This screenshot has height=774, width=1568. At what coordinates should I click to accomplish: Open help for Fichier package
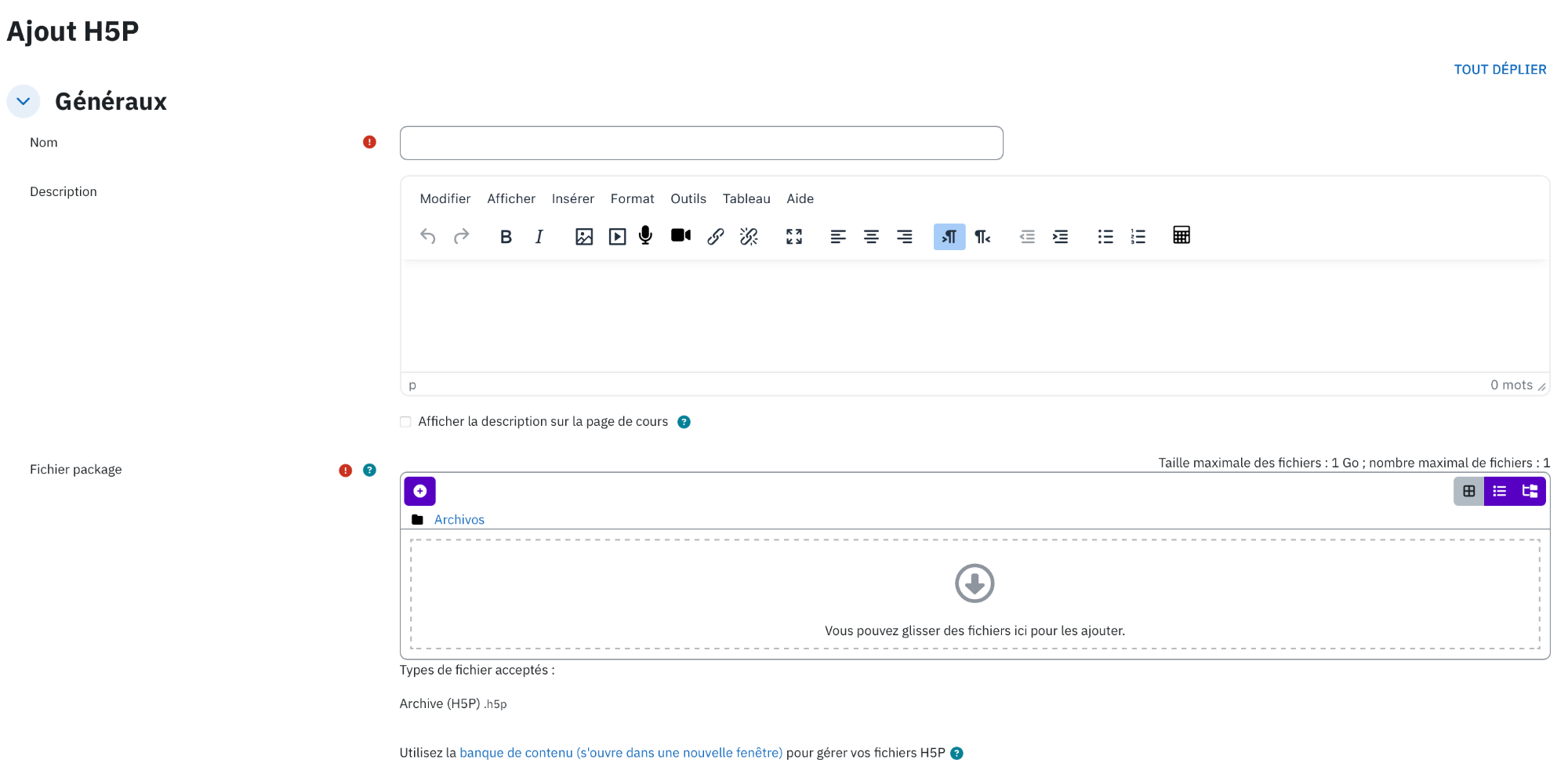pyautogui.click(x=369, y=470)
